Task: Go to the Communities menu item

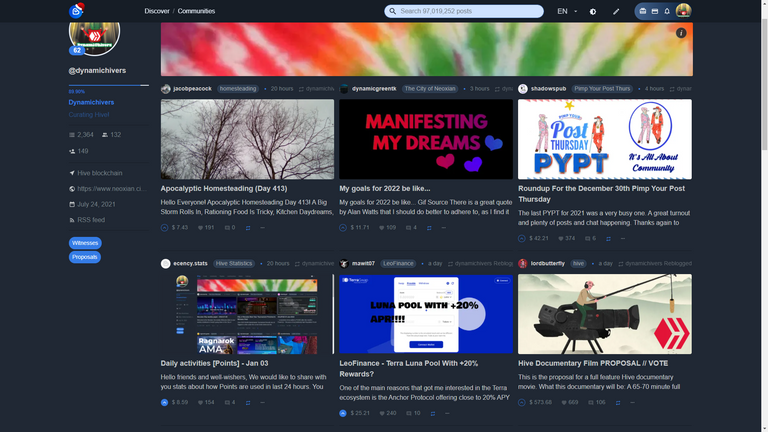Action: tap(196, 11)
